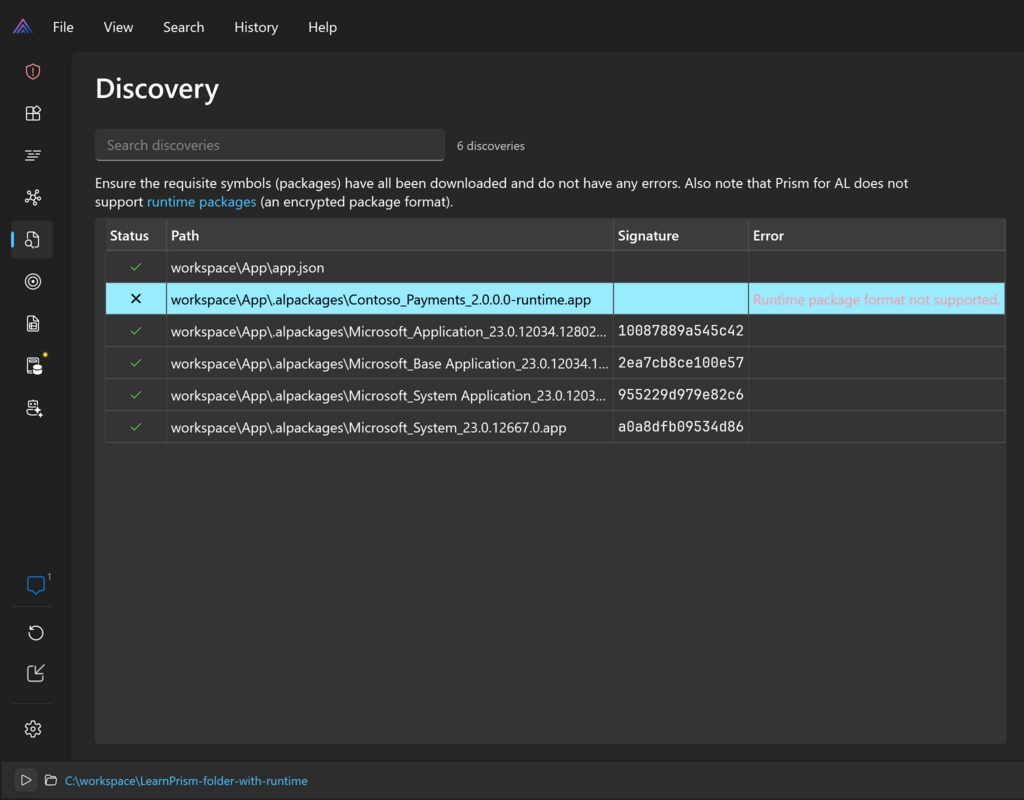Click the checkmark status for app.json row
Screen dimensions: 1024x800
coord(136,266)
